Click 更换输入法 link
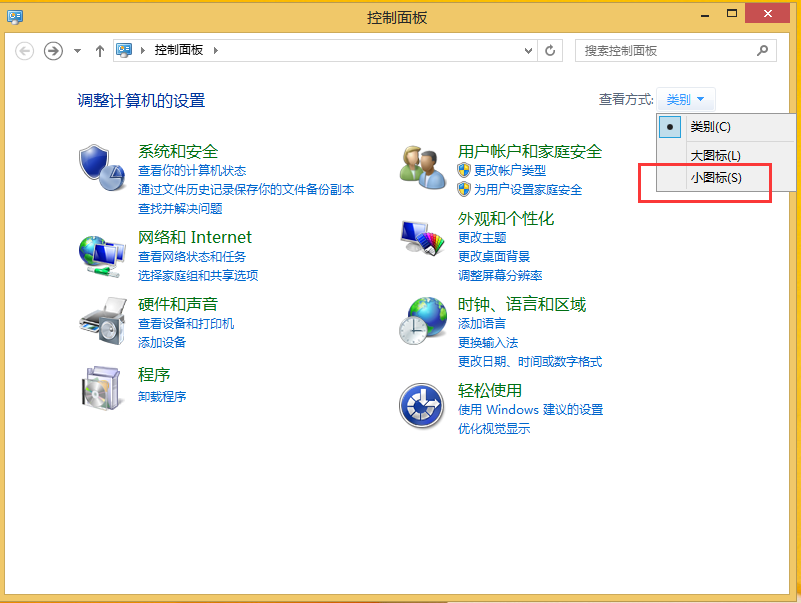 [488, 342]
